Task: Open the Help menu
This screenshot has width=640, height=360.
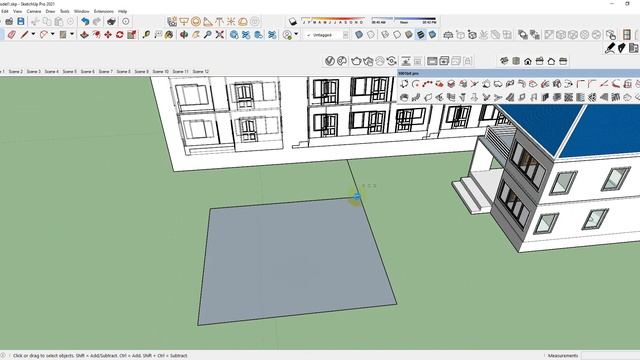Action: tap(122, 11)
